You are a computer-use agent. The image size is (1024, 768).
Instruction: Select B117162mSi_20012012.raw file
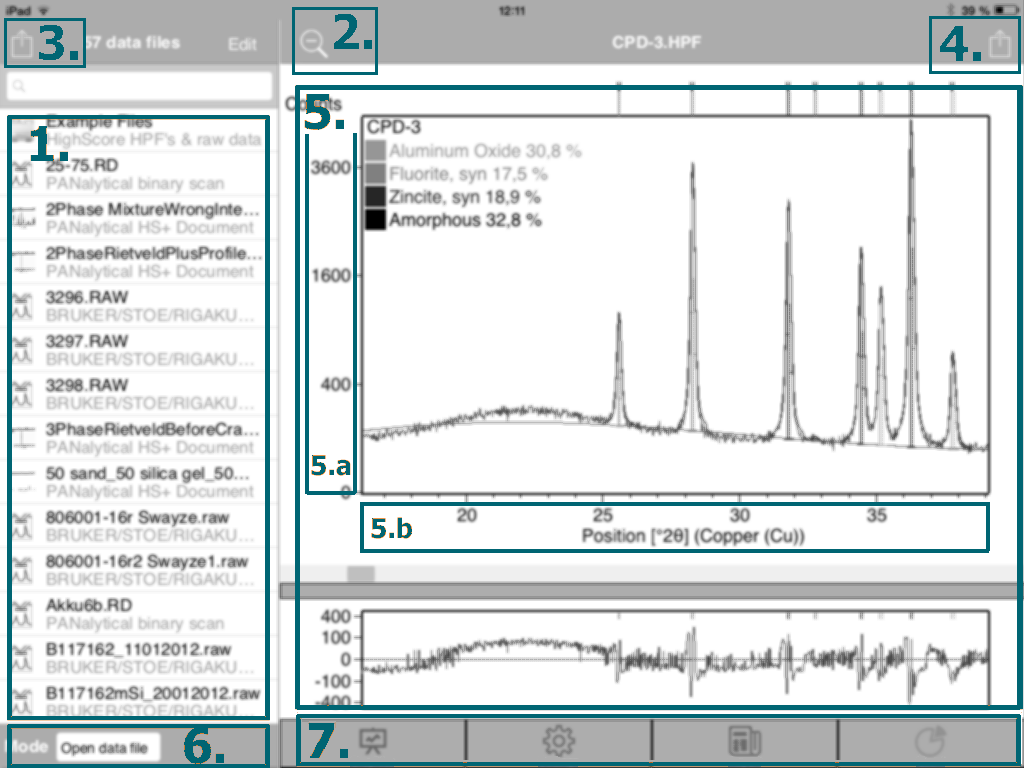click(x=139, y=700)
